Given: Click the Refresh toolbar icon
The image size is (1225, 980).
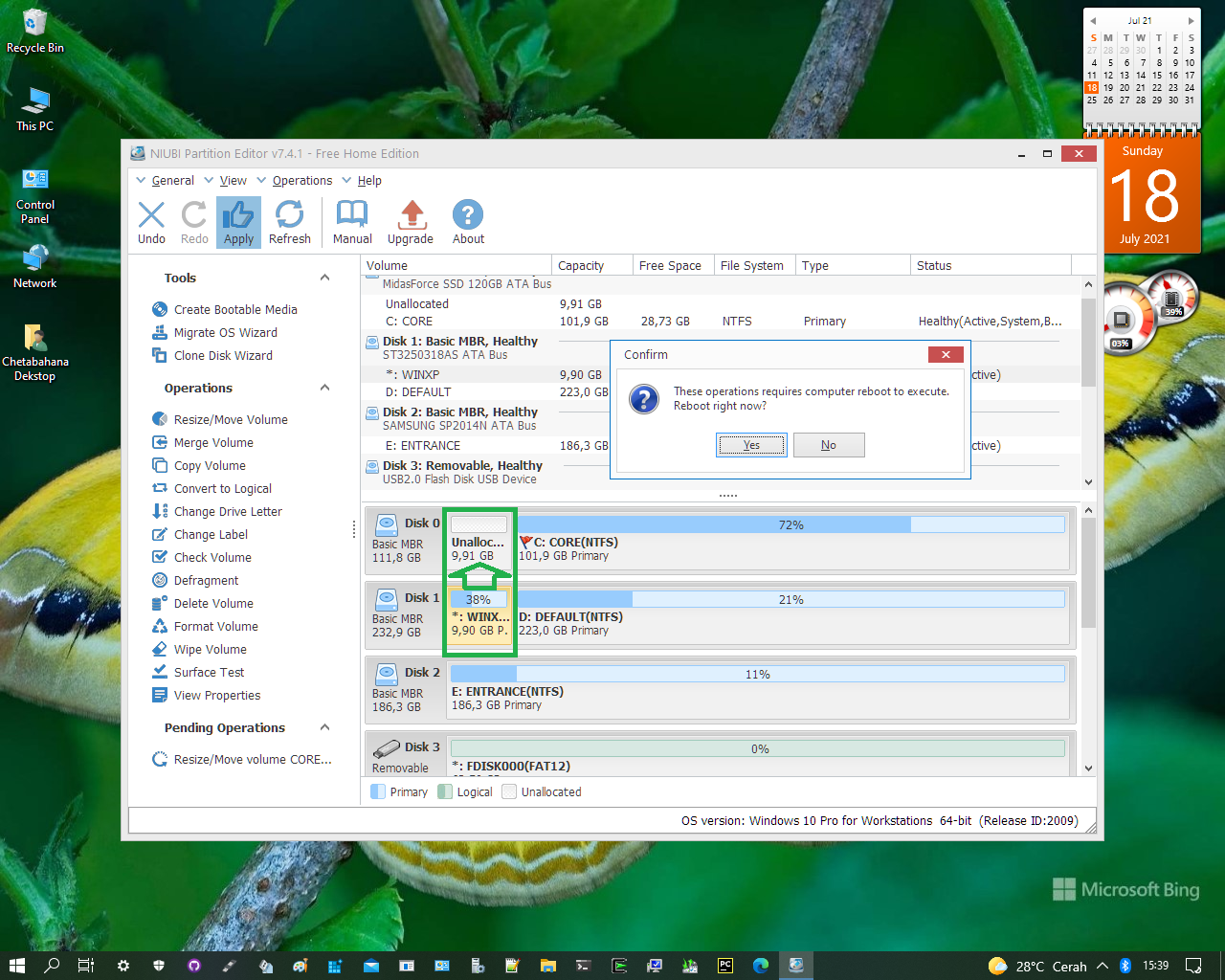Looking at the screenshot, I should [289, 222].
